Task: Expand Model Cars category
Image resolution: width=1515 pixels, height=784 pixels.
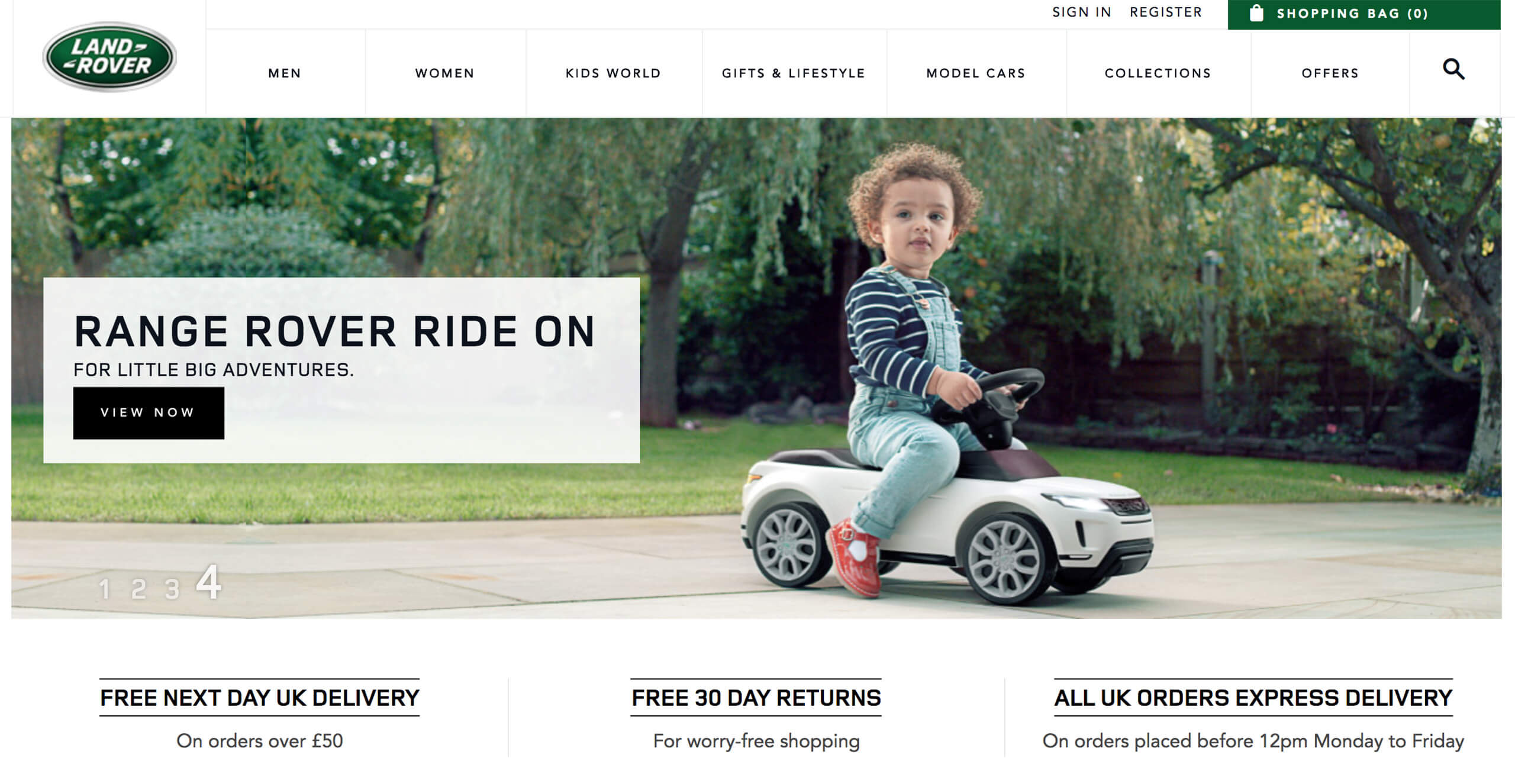Action: 976,73
